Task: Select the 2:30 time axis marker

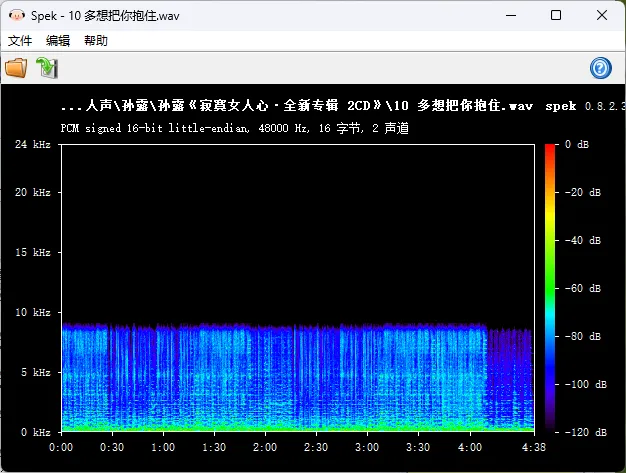Action: [x=315, y=447]
